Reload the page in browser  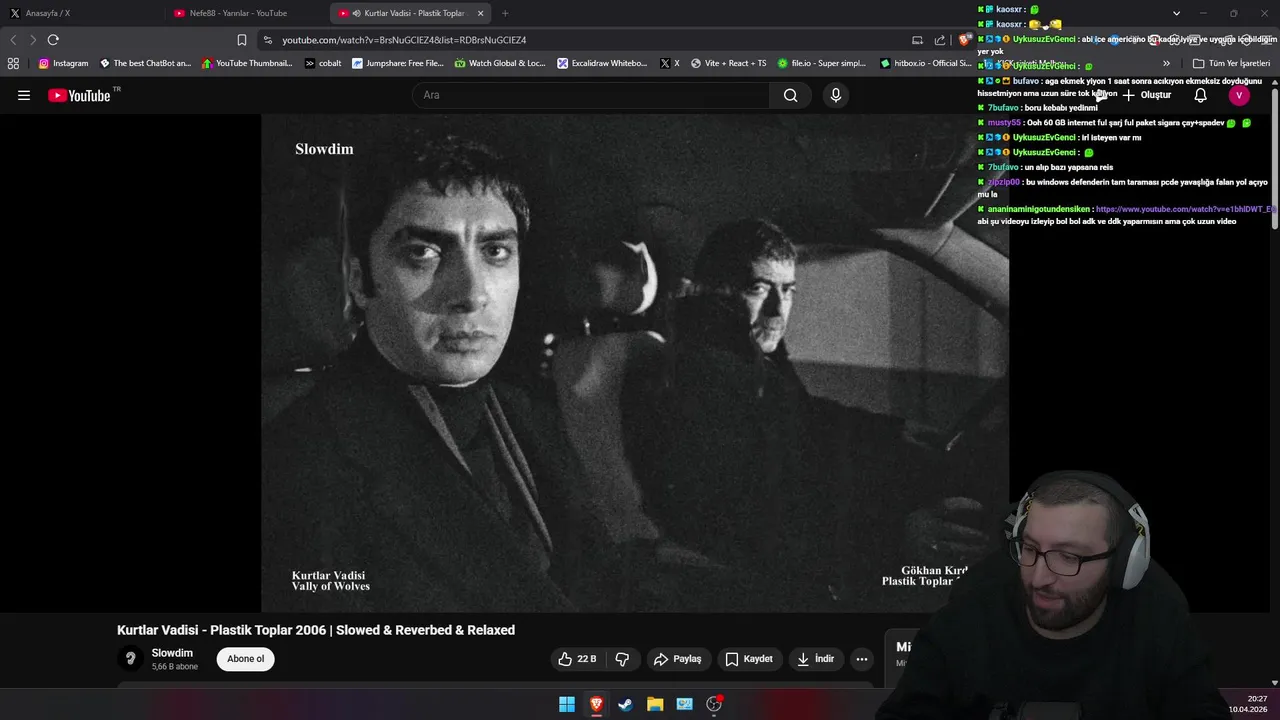[53, 40]
